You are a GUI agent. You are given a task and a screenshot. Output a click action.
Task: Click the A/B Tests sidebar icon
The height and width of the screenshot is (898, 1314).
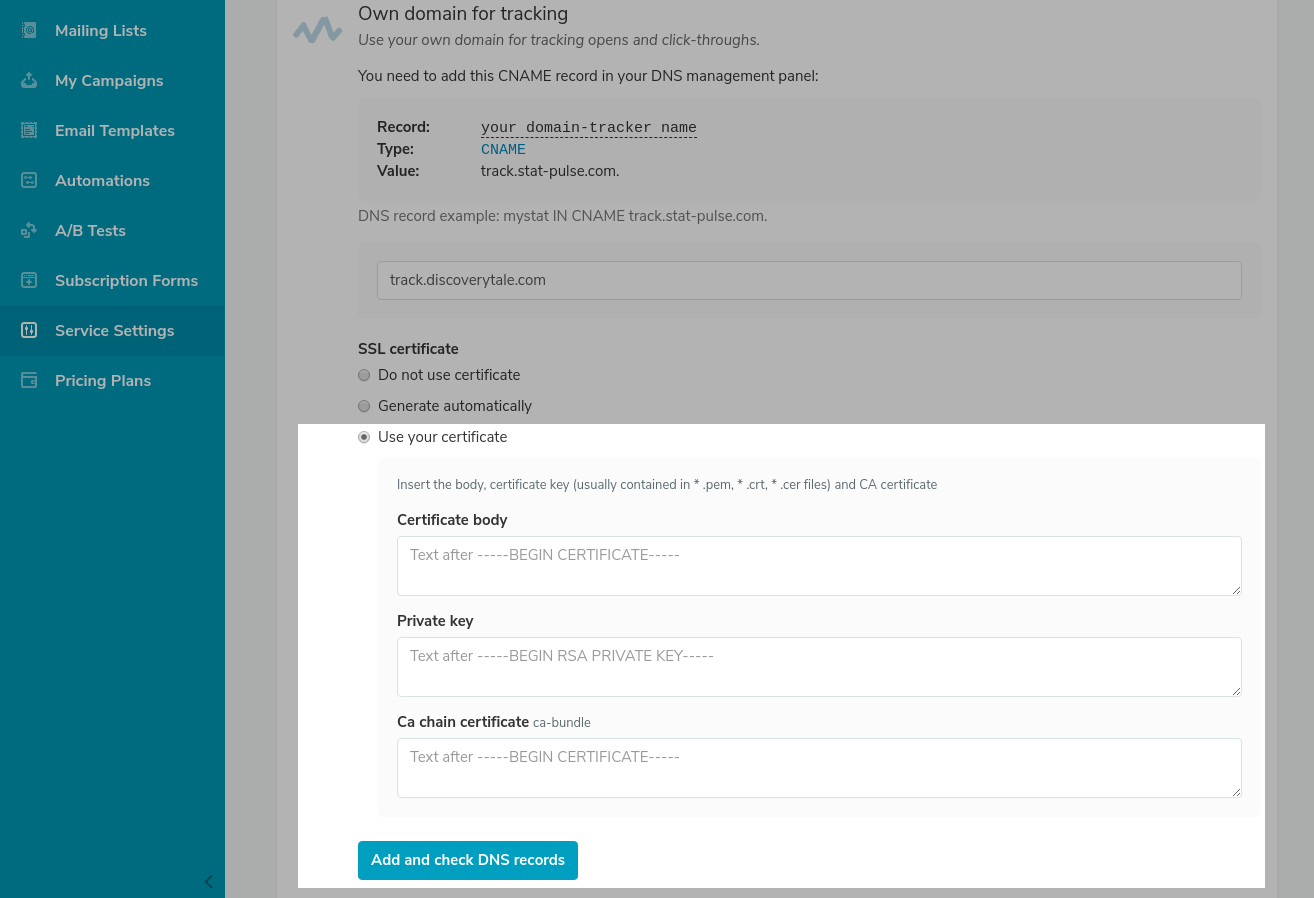[29, 230]
